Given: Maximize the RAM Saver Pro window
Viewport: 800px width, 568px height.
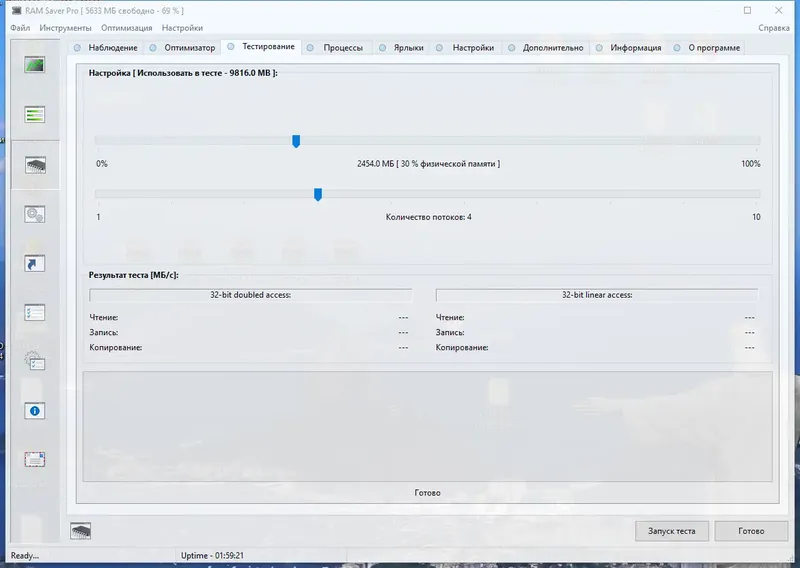Looking at the screenshot, I should click(x=747, y=10).
